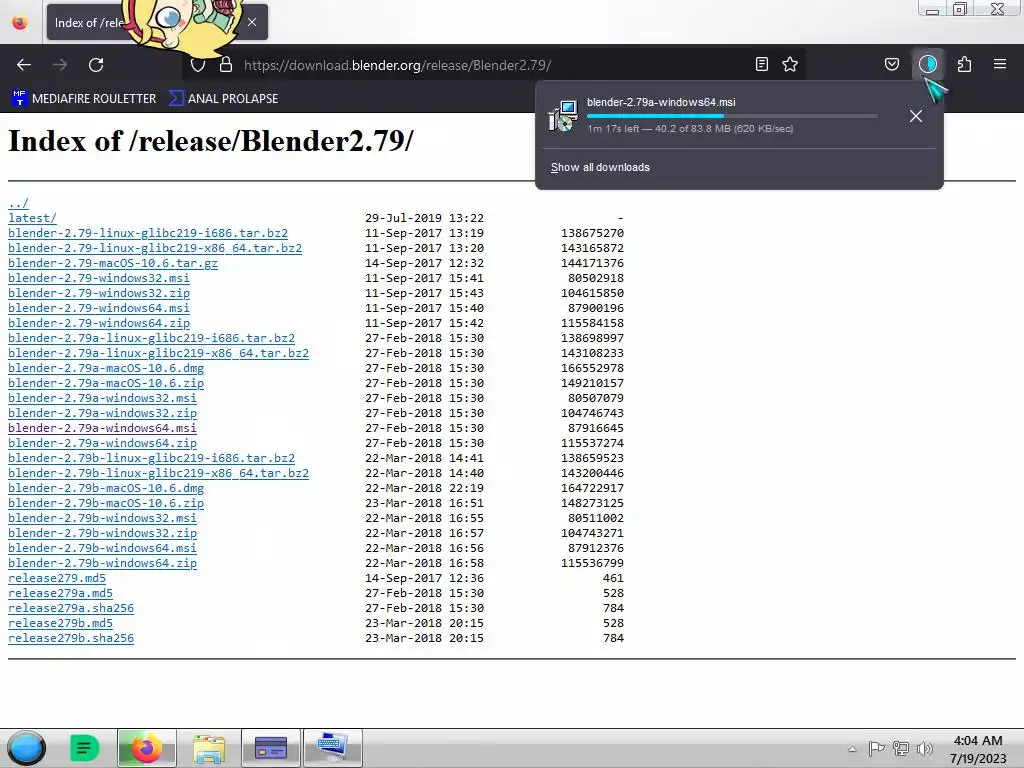
Task: Click the address bar URL
Action: [397, 65]
